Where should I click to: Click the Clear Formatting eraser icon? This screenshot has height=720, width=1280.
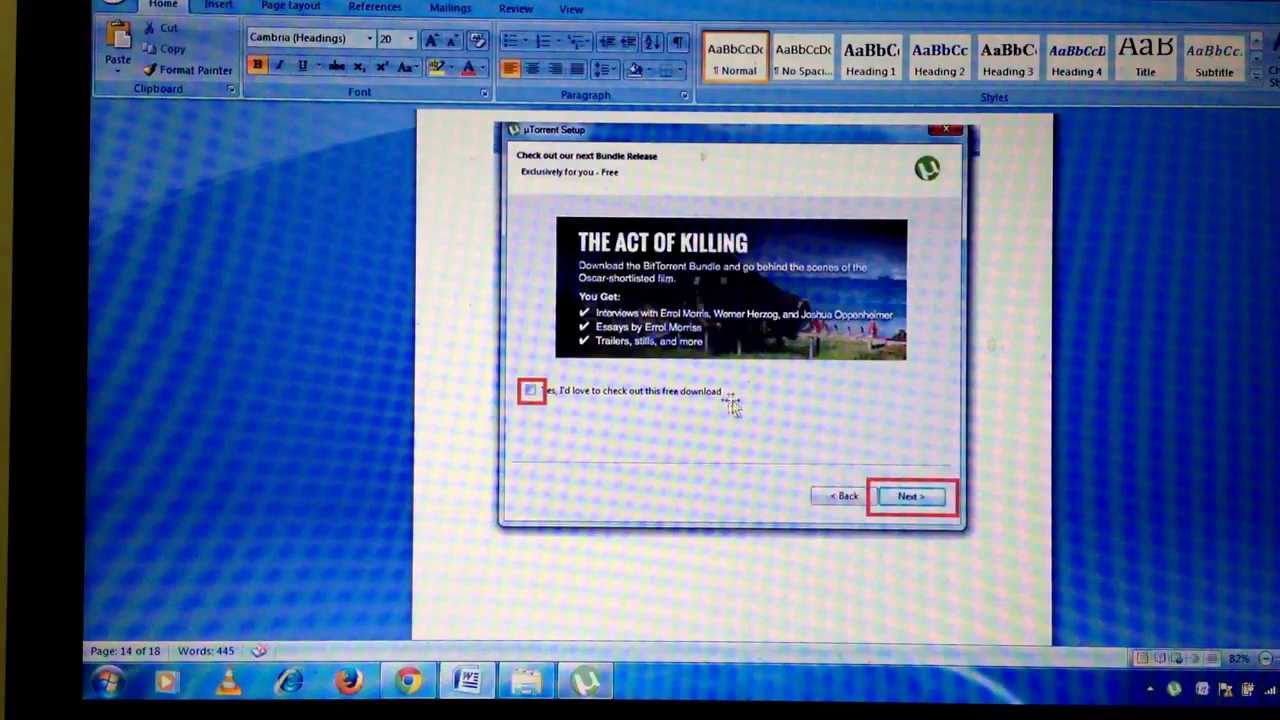coord(477,40)
